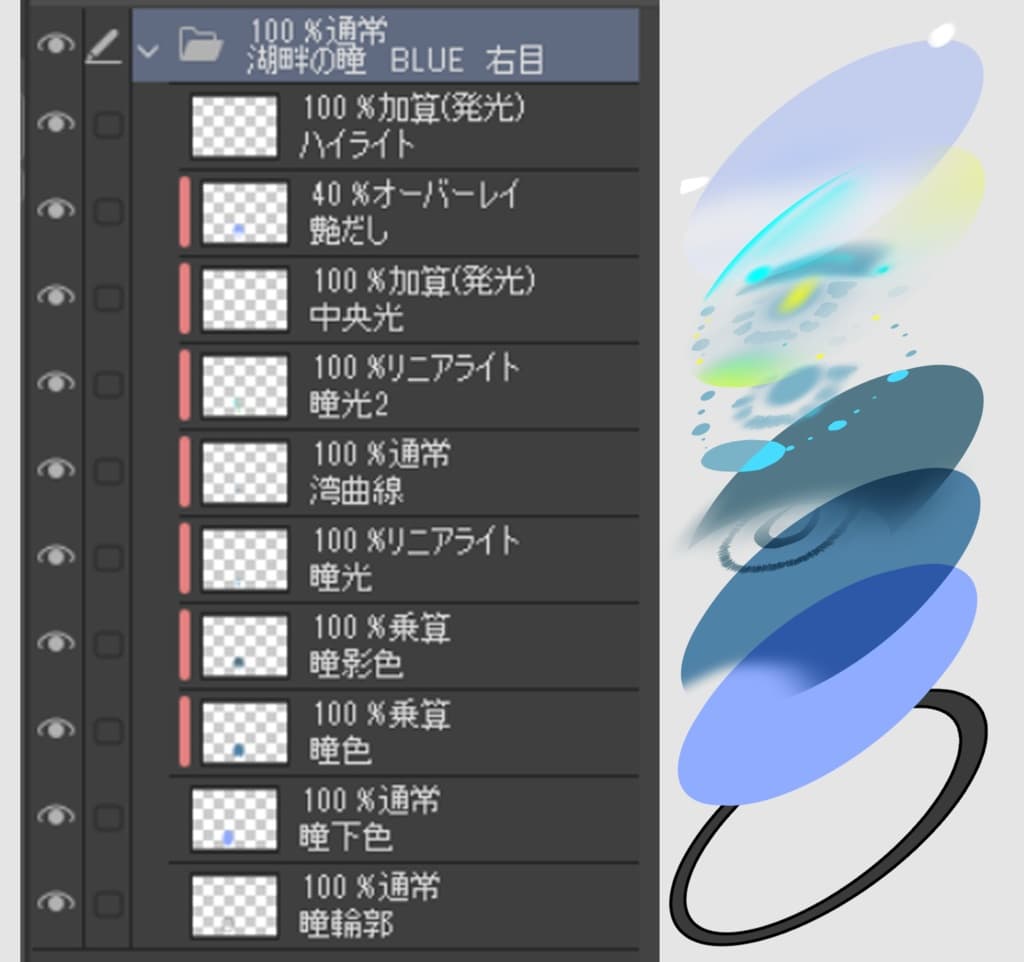Click the clipping mask bar on 艶だし layer
The width and height of the screenshot is (1024, 962).
point(184,210)
